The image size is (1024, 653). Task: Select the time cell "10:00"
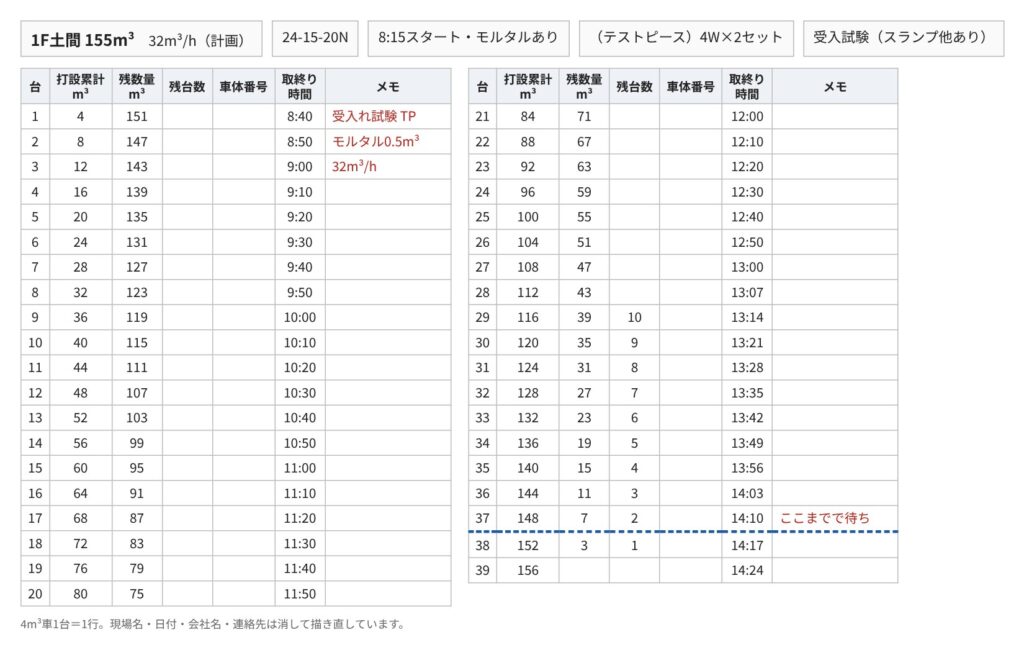pos(300,317)
